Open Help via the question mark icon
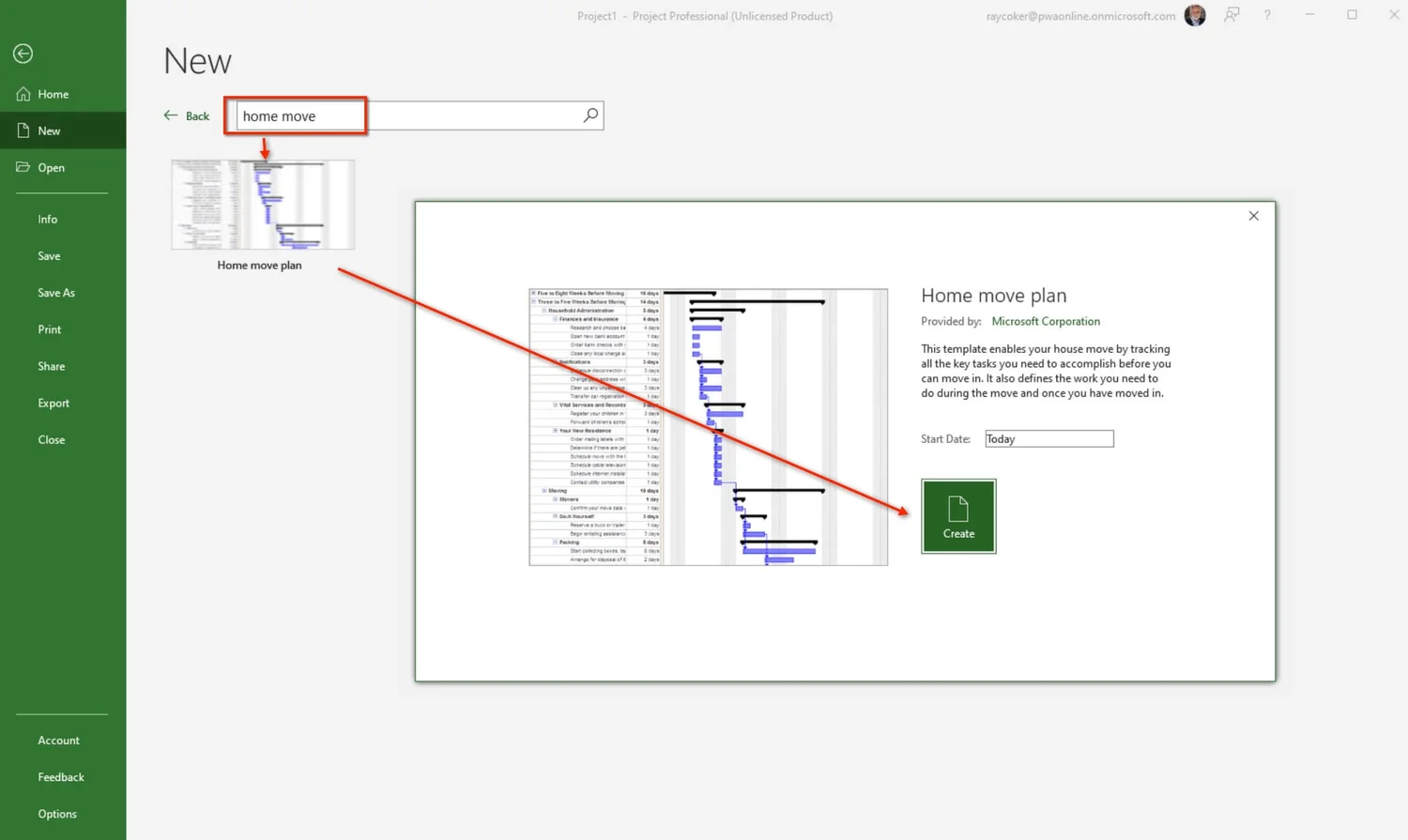The height and width of the screenshot is (840, 1408). click(x=1266, y=15)
